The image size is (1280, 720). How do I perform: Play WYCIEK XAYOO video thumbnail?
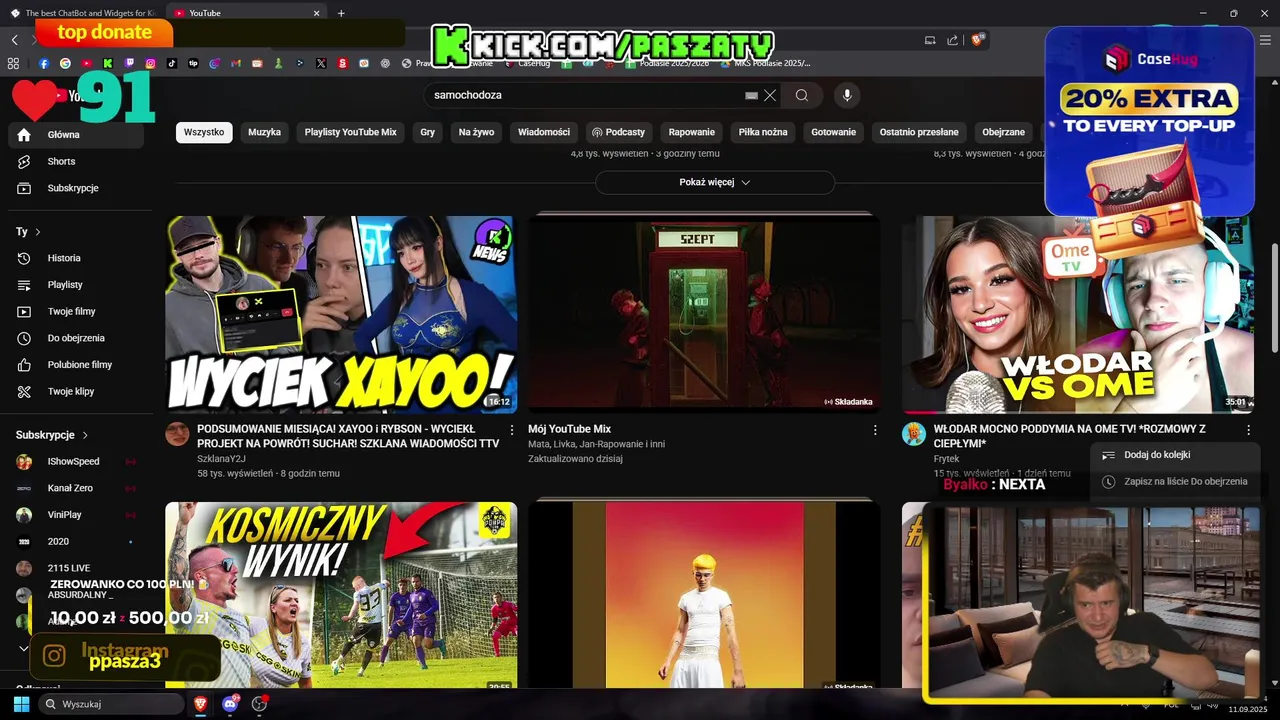coord(341,314)
